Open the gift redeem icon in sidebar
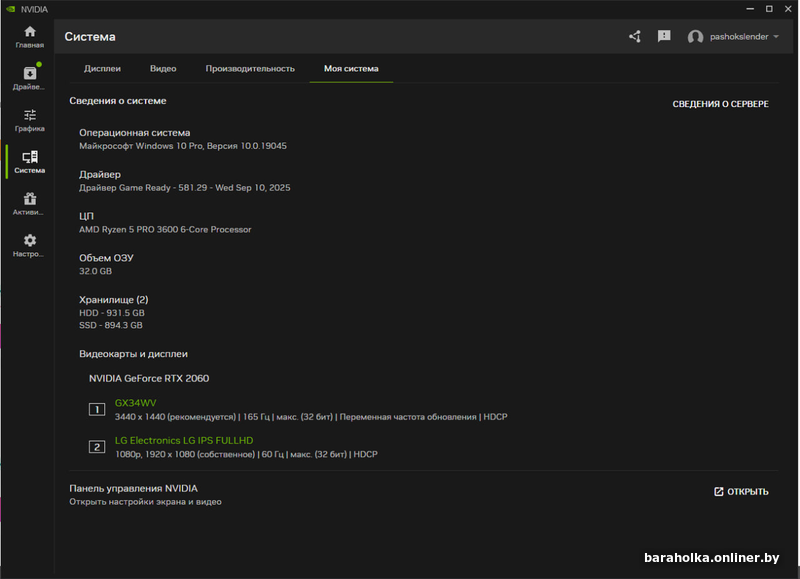 pos(29,203)
